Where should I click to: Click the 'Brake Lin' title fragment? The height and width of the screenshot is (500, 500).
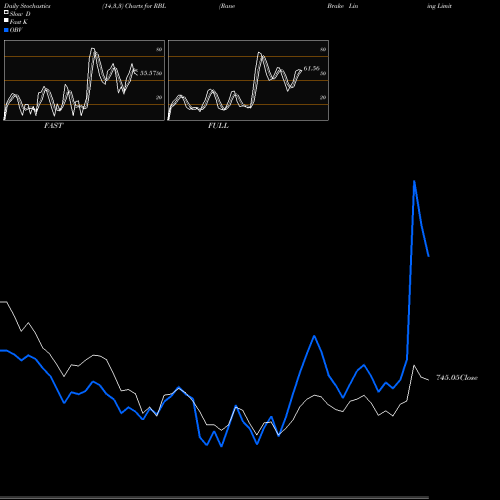(343, 6)
